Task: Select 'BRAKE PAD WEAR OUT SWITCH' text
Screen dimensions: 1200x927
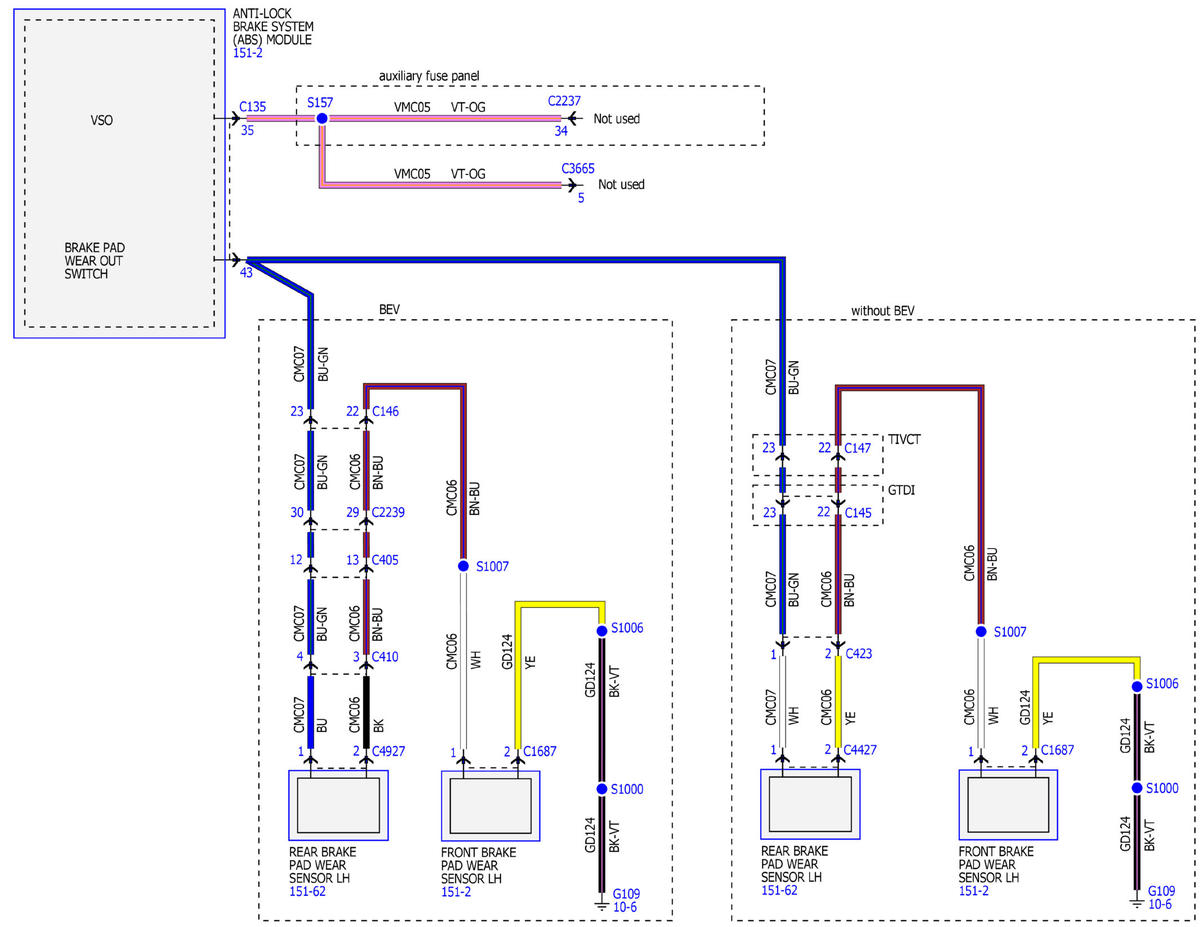Action: point(95,260)
